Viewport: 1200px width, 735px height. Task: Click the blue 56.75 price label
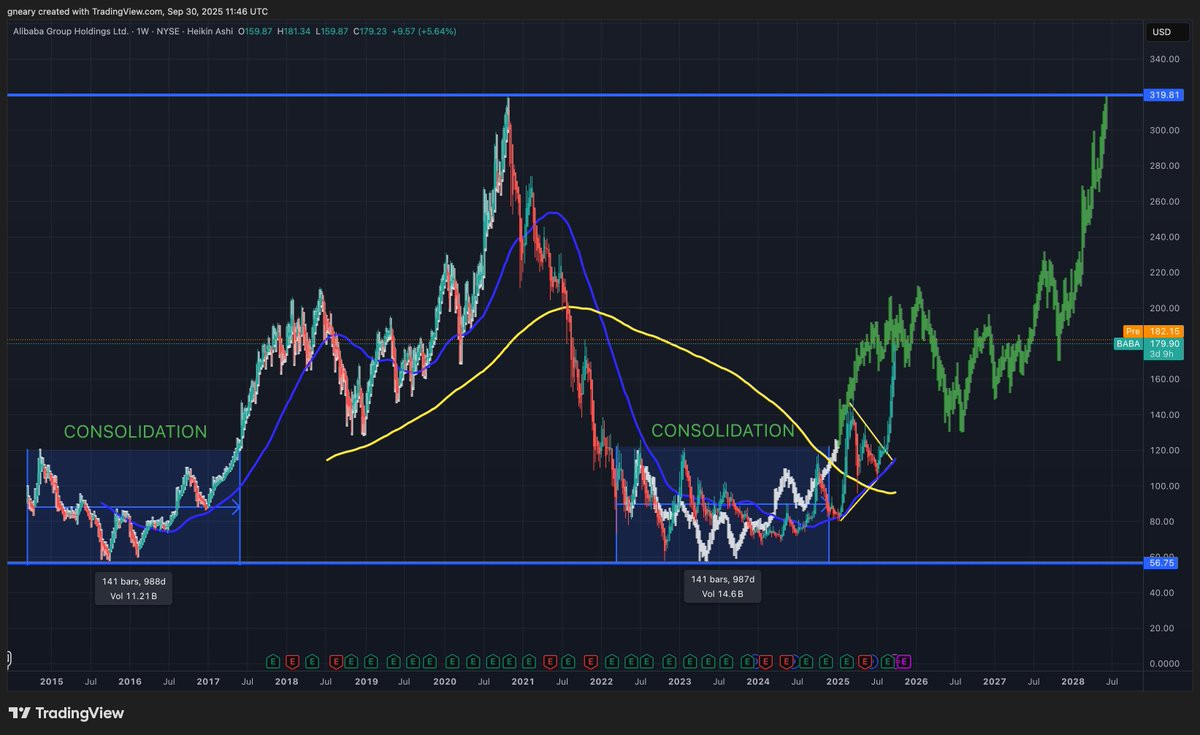pyautogui.click(x=1161, y=563)
